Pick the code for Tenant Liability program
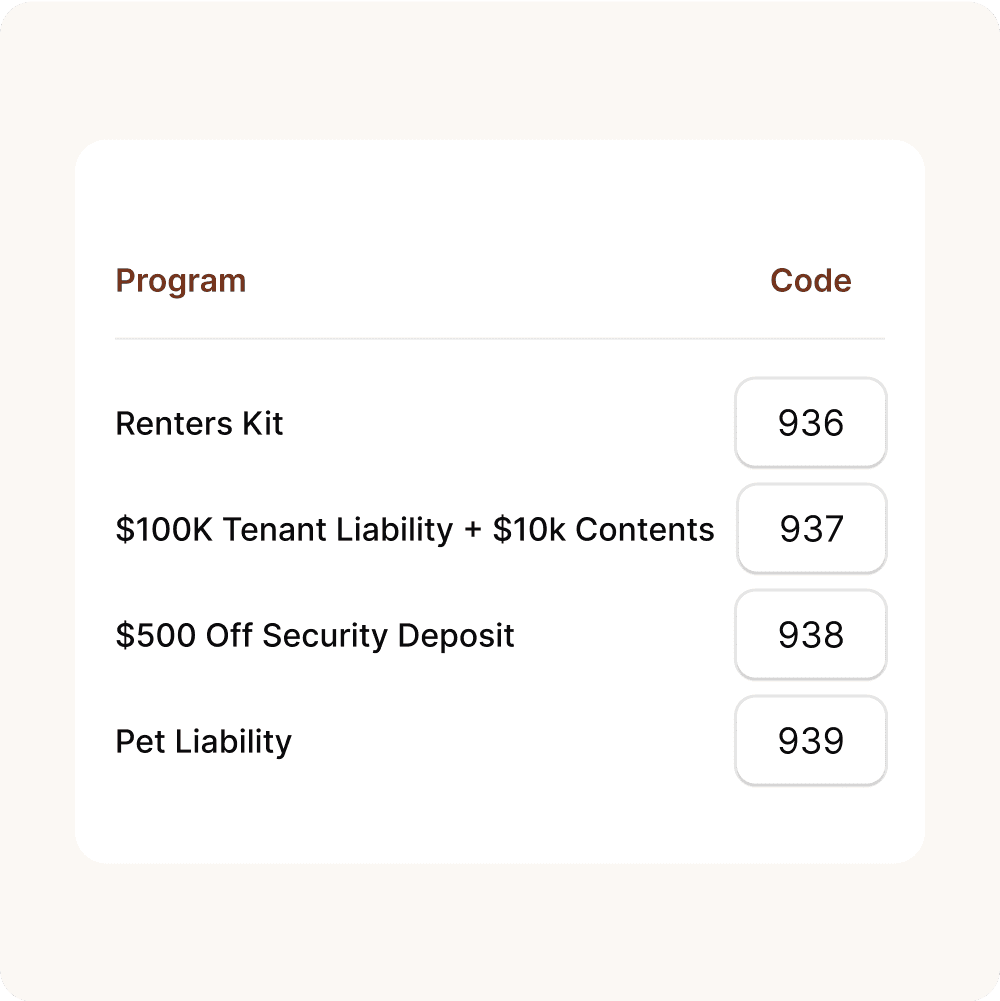This screenshot has width=1000, height=1001. tap(812, 529)
